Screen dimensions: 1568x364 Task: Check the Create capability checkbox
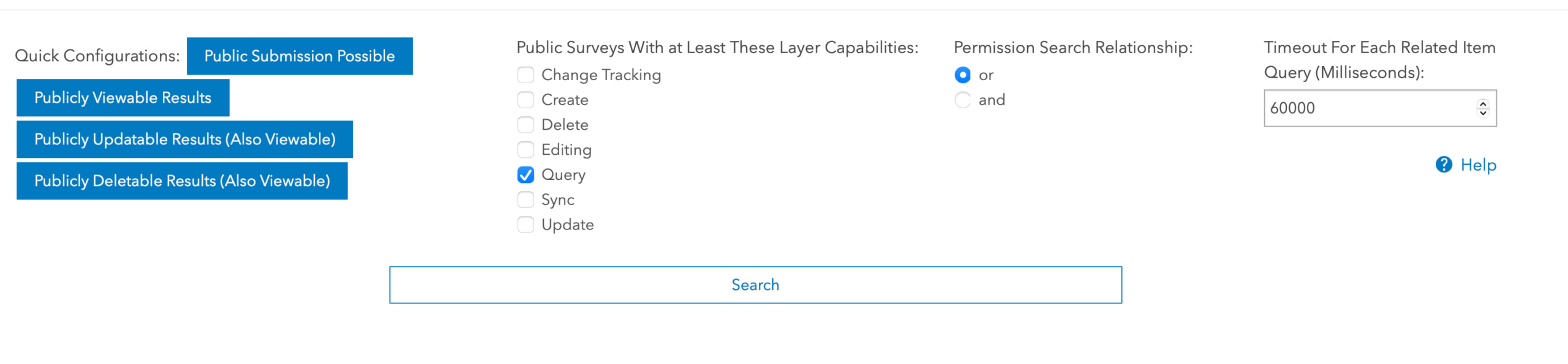526,100
